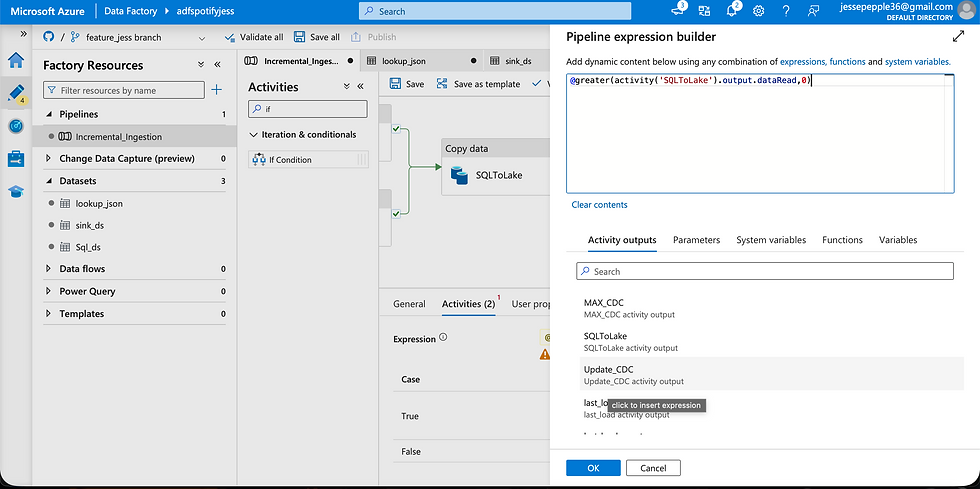Switch to the Functions tab
This screenshot has width=980, height=489.
842,240
